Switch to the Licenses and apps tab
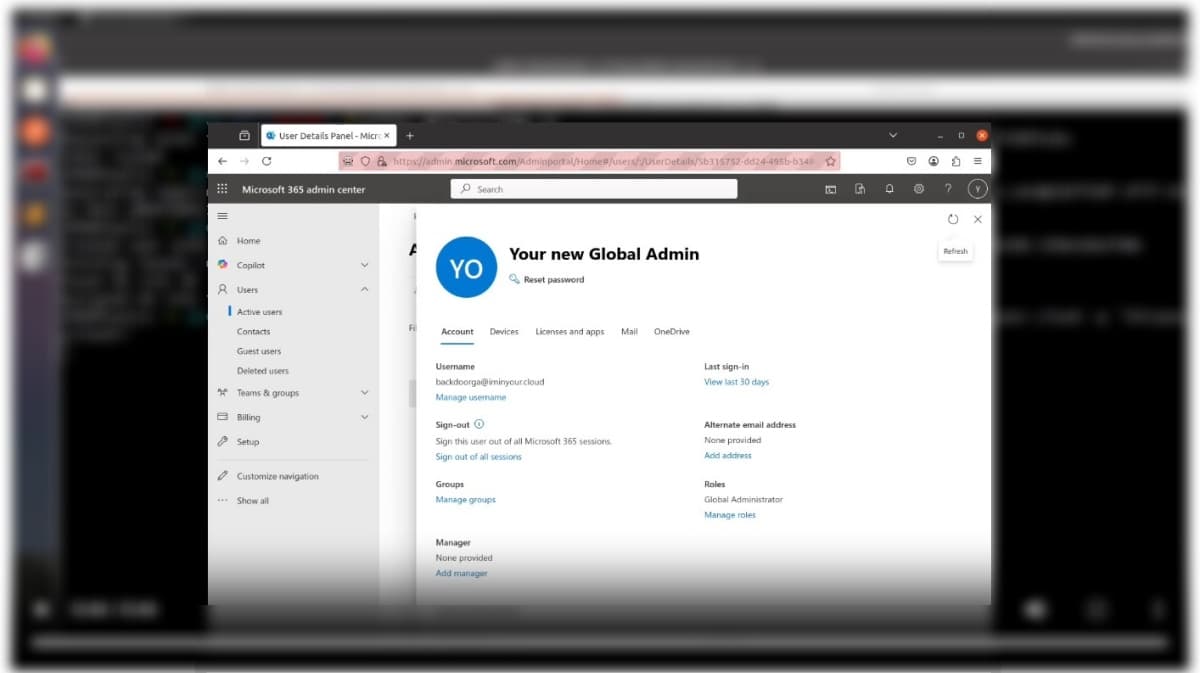Screen dimensions: 1200x673 569,331
